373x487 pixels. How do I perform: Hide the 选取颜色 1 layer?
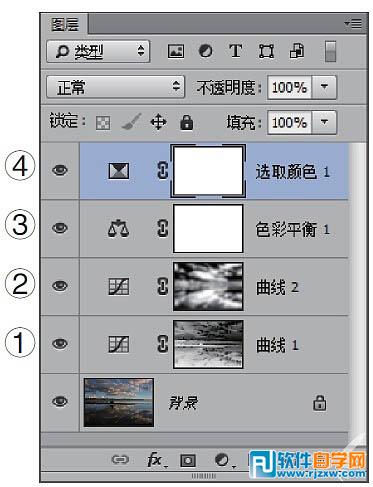point(60,170)
